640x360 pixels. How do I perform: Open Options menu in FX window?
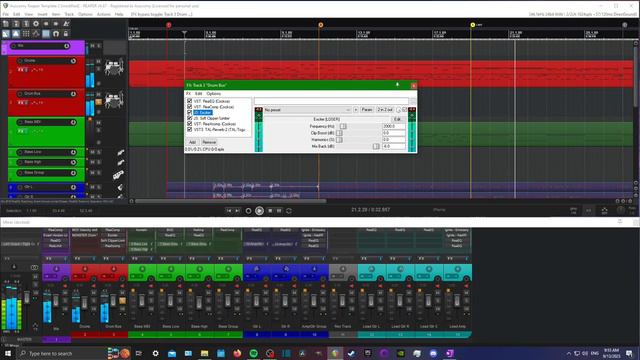(x=213, y=93)
